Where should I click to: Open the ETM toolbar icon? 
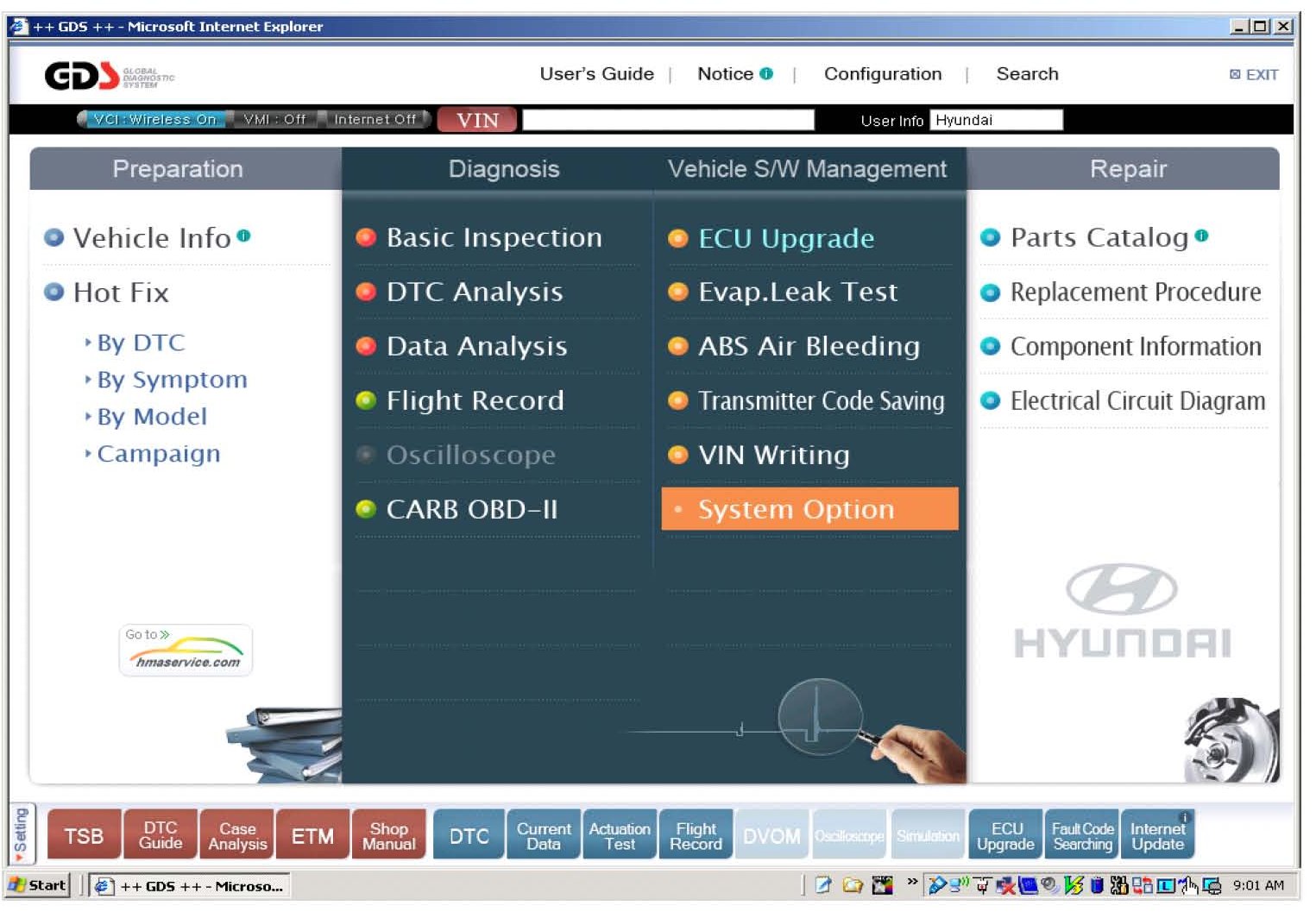coord(312,835)
